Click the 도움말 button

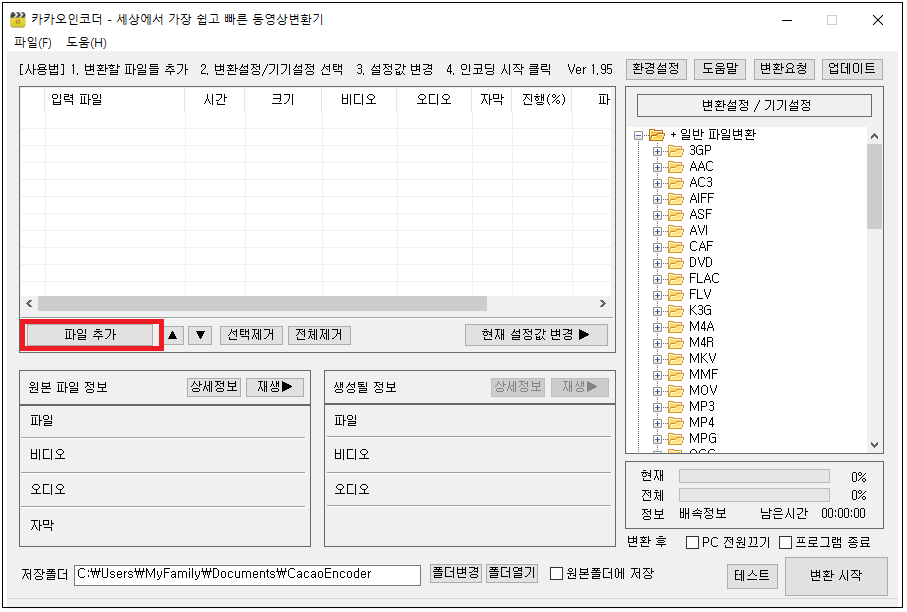pyautogui.click(x=720, y=69)
